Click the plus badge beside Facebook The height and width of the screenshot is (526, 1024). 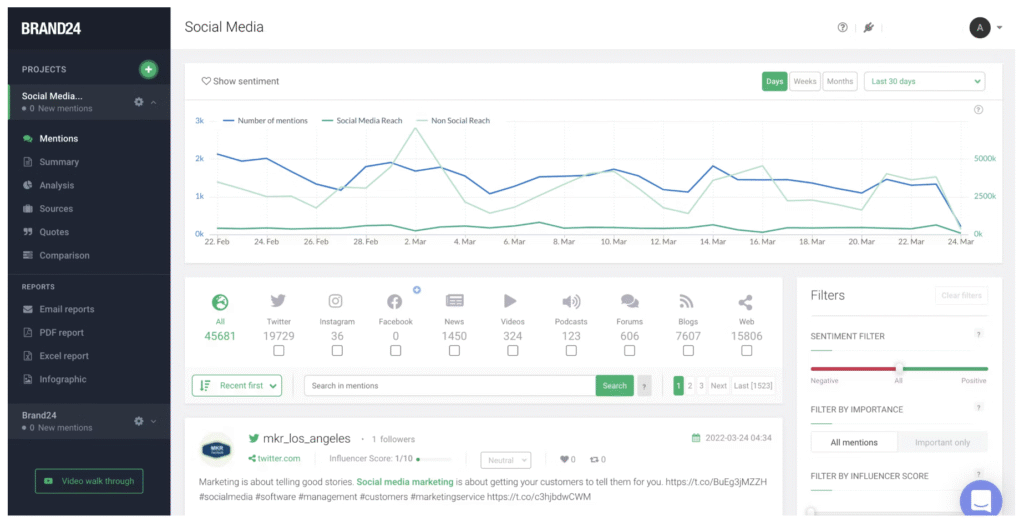(x=417, y=289)
